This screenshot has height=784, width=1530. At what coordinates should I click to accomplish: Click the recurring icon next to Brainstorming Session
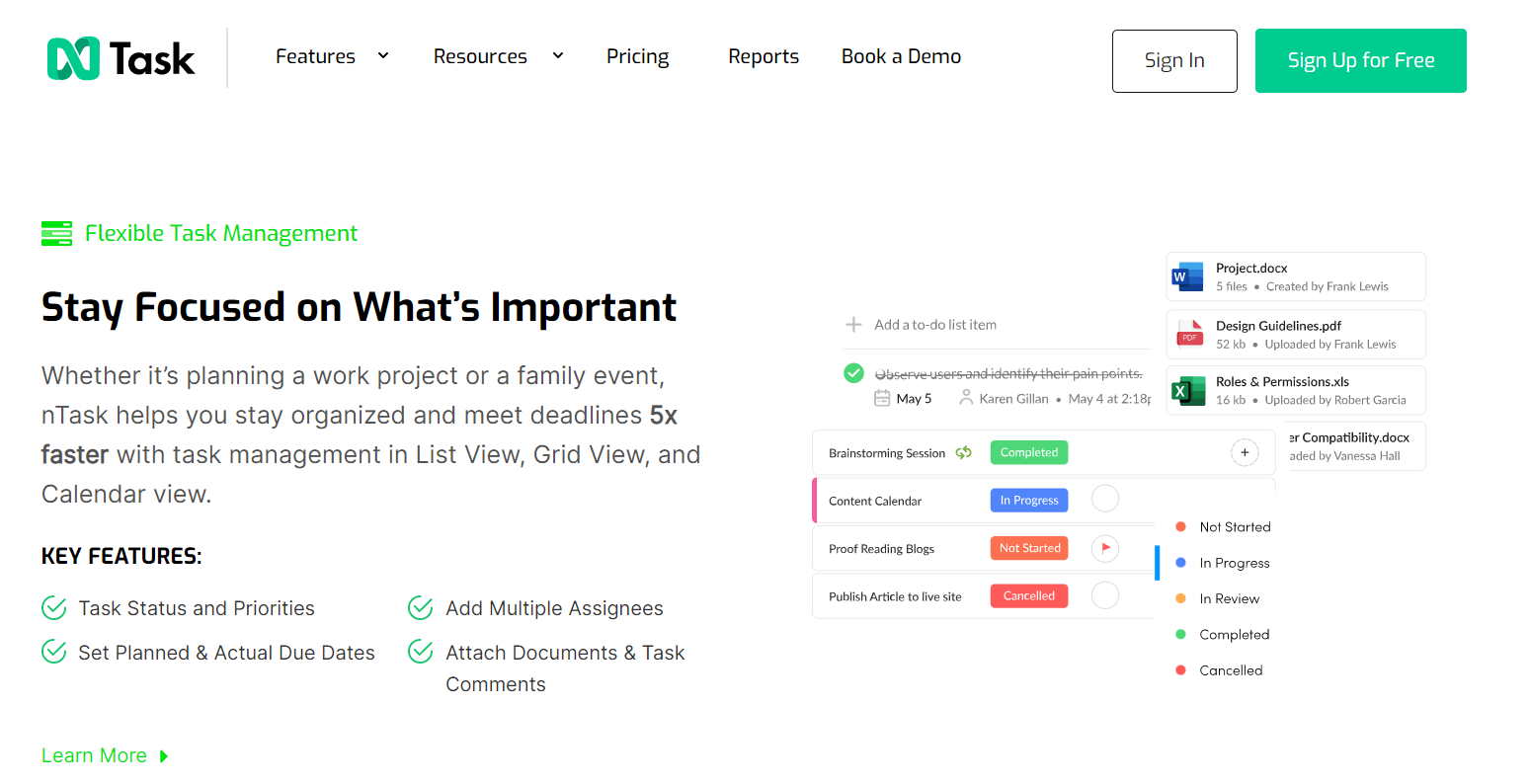[x=963, y=453]
